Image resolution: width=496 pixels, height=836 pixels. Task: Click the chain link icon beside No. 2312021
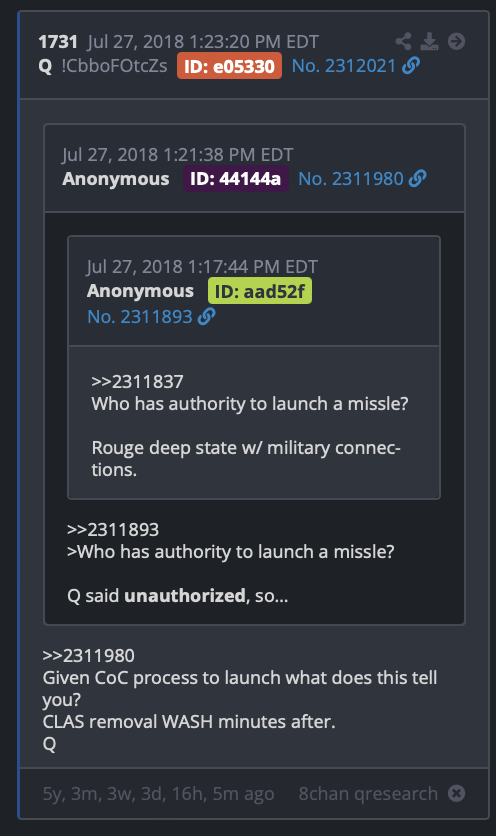point(411,66)
